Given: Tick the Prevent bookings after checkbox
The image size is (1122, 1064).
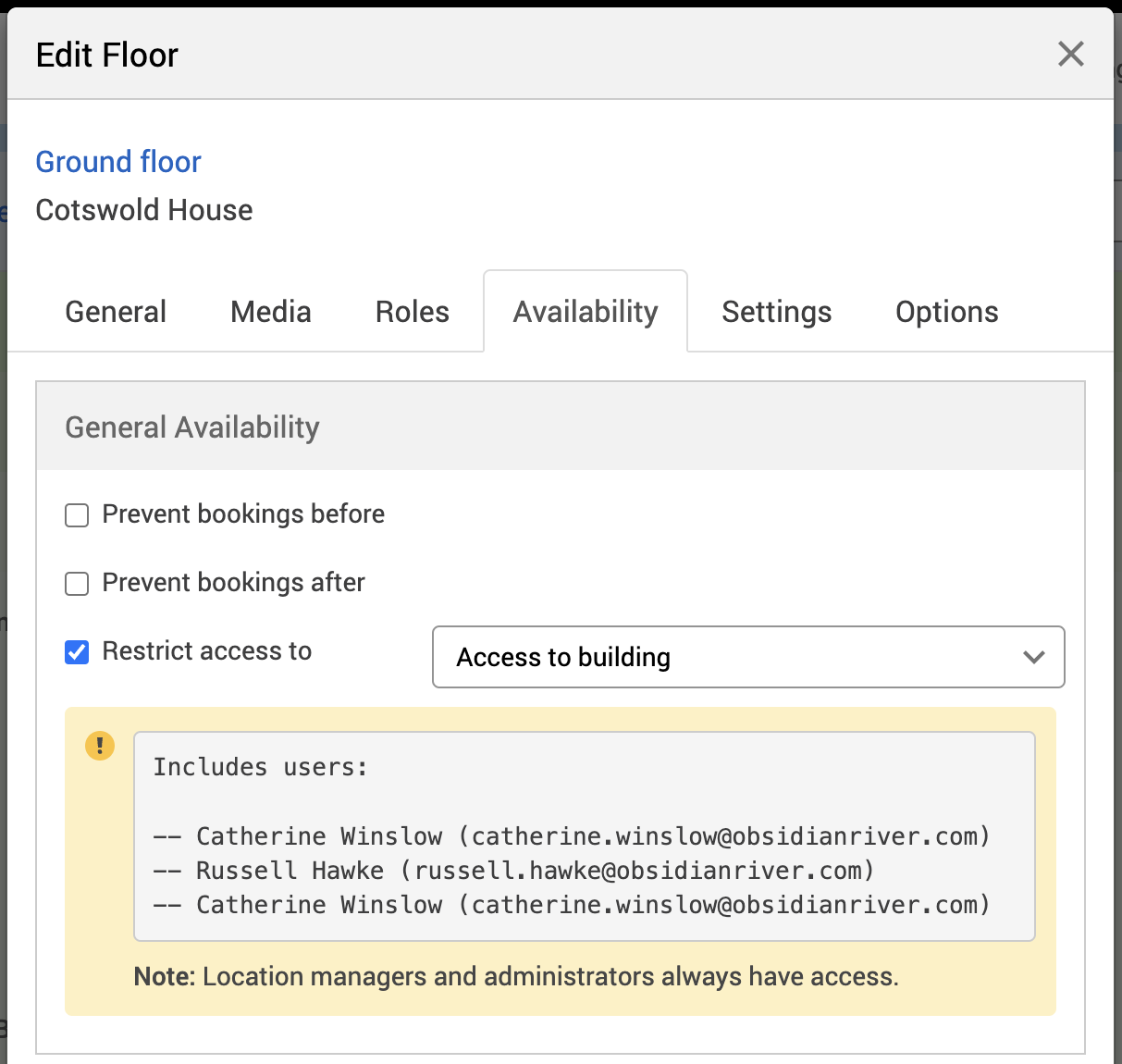Looking at the screenshot, I should tap(77, 584).
